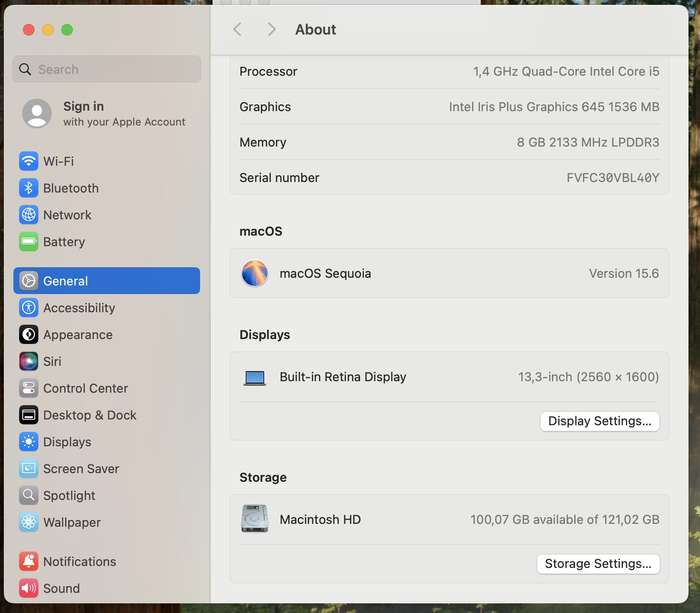The width and height of the screenshot is (700, 613).
Task: Click serial number FVFC30VBL40Y
Action: tap(612, 178)
